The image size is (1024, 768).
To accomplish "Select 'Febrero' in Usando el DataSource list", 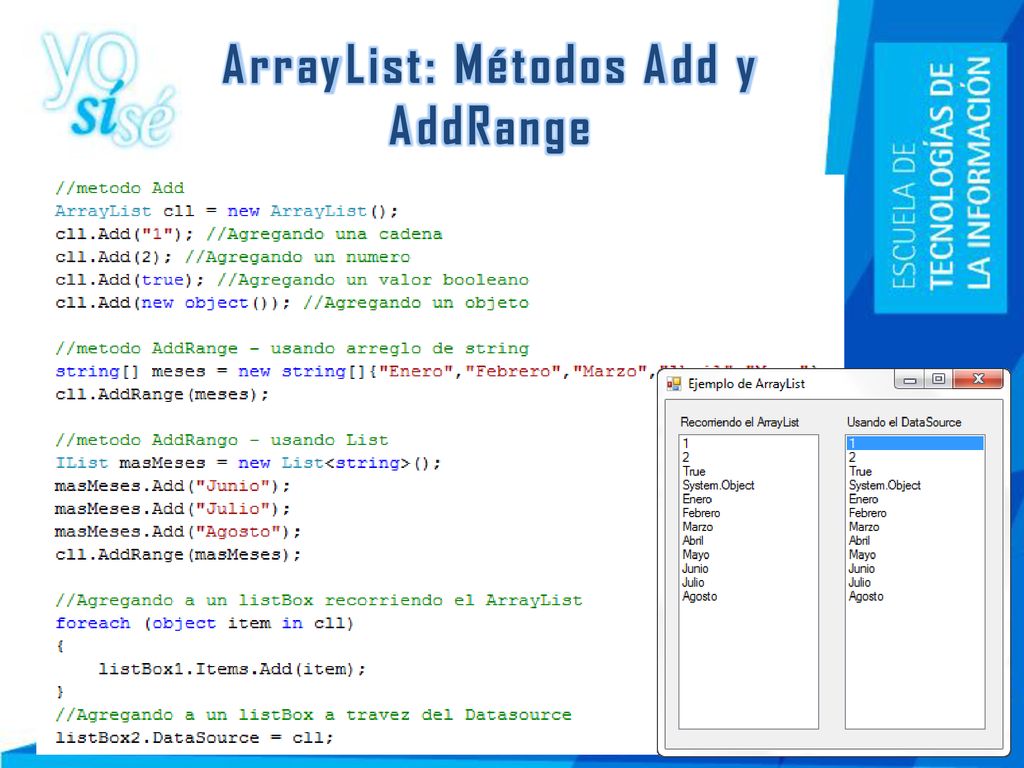I will [867, 513].
